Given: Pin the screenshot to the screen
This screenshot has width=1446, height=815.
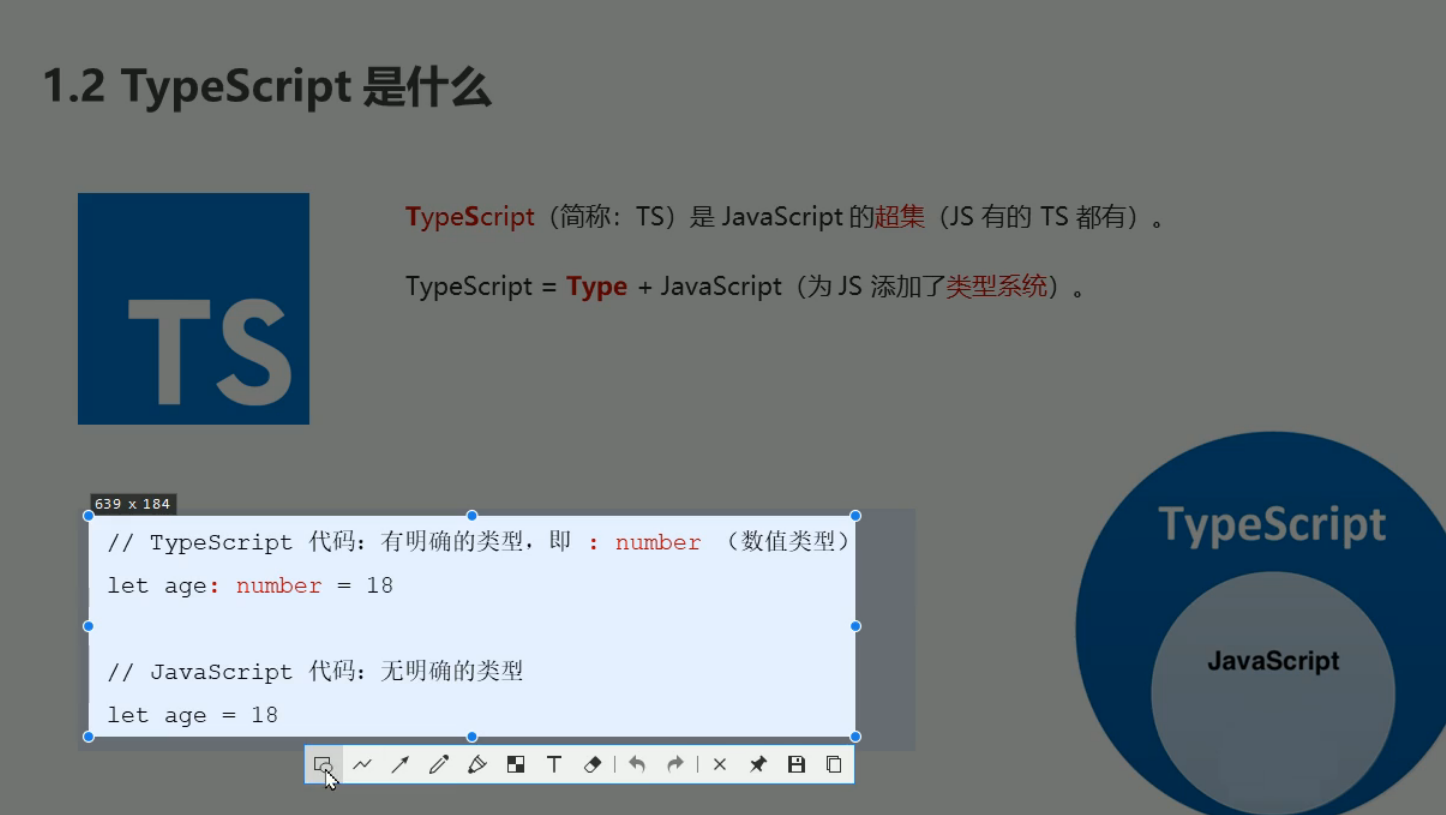Looking at the screenshot, I should tap(758, 765).
